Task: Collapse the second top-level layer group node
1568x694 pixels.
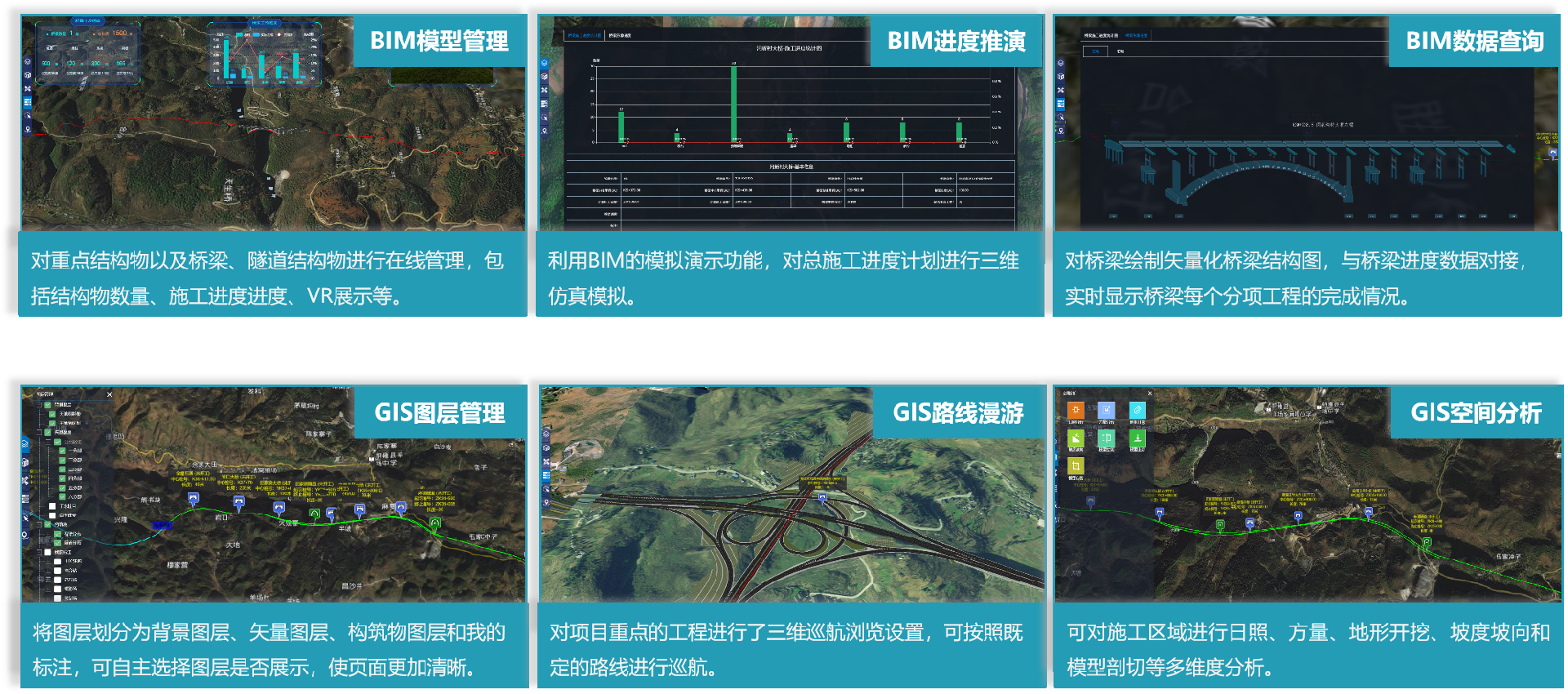Action: 38,432
